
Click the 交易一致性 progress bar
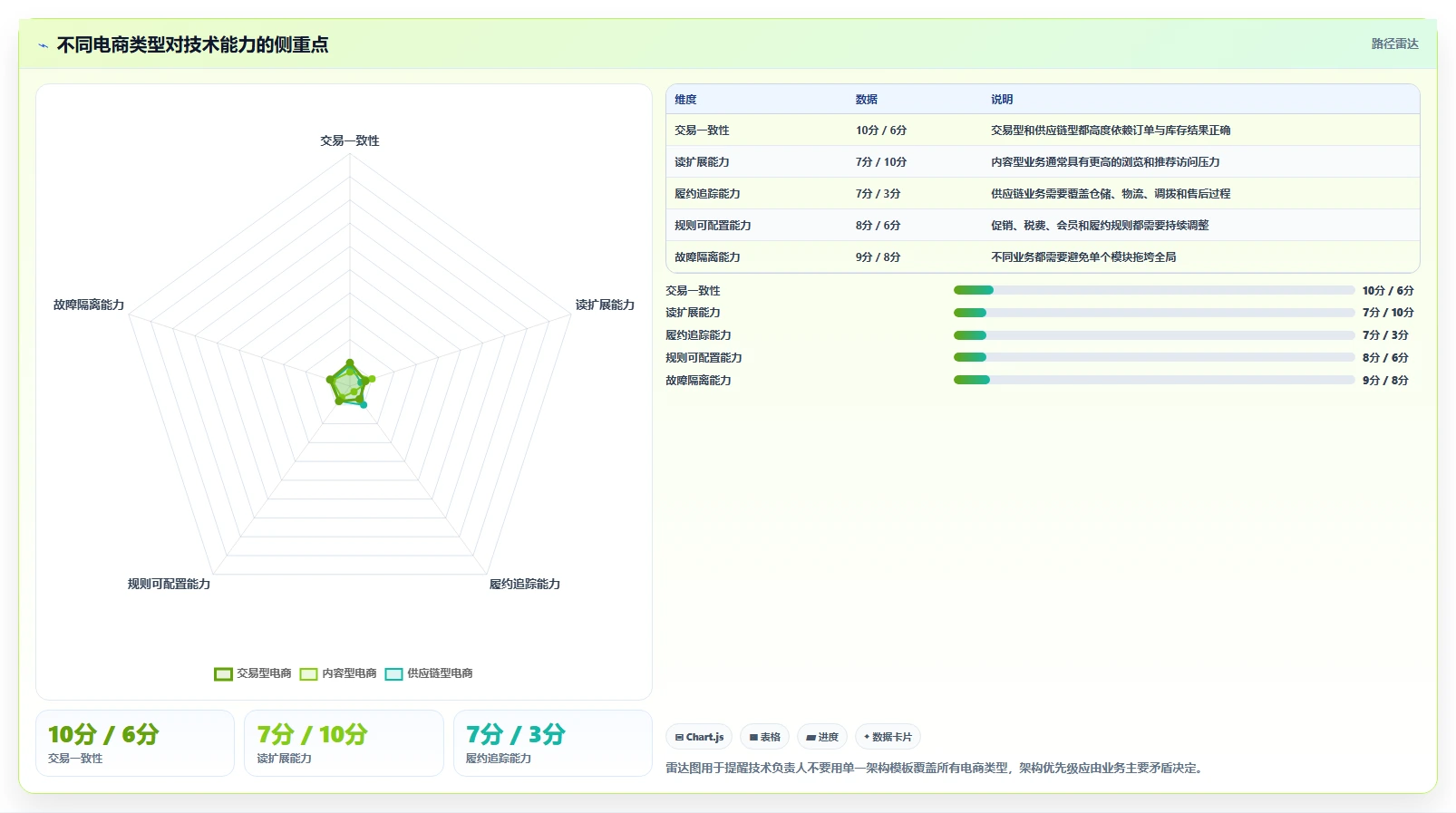coord(1154,290)
